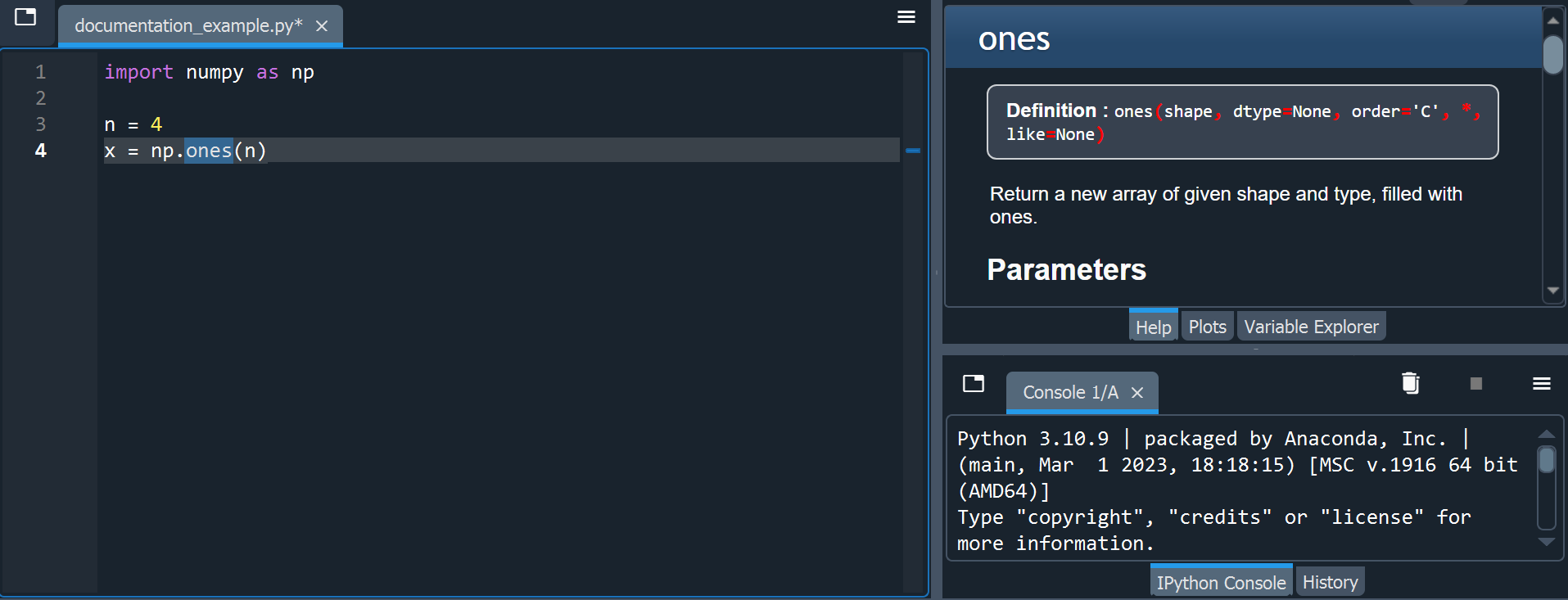The image size is (1568, 600).
Task: Click the Help pane scrollbar thumb
Action: [1553, 55]
